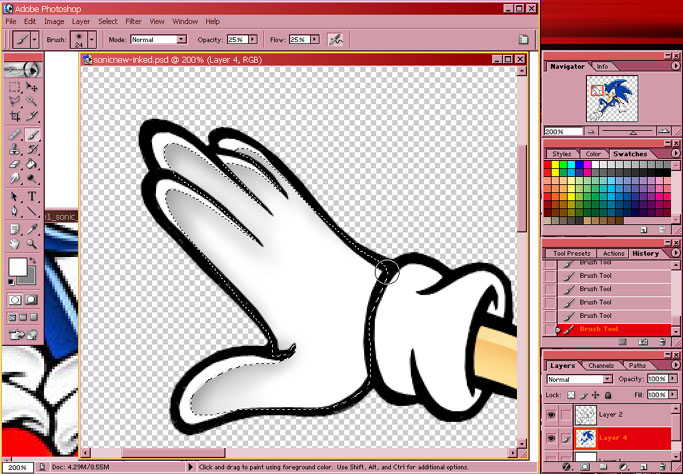Screen dimensions: 683x474
Task: Select the Hand tool
Action: [15, 244]
